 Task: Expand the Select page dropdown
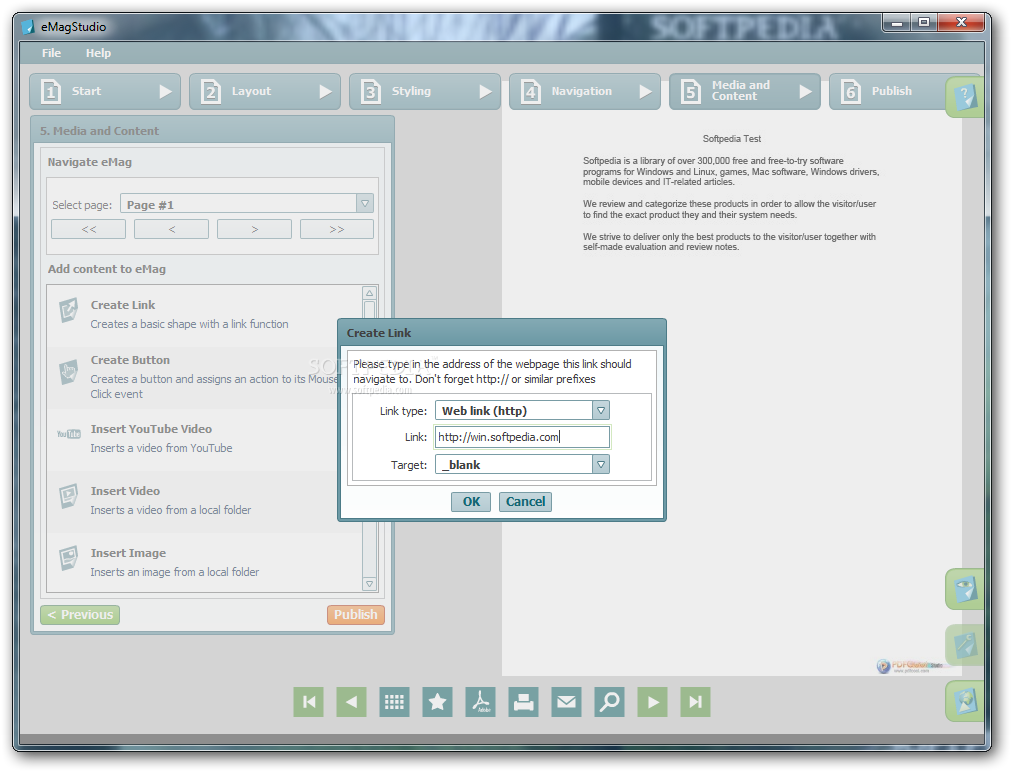pyautogui.click(x=365, y=204)
